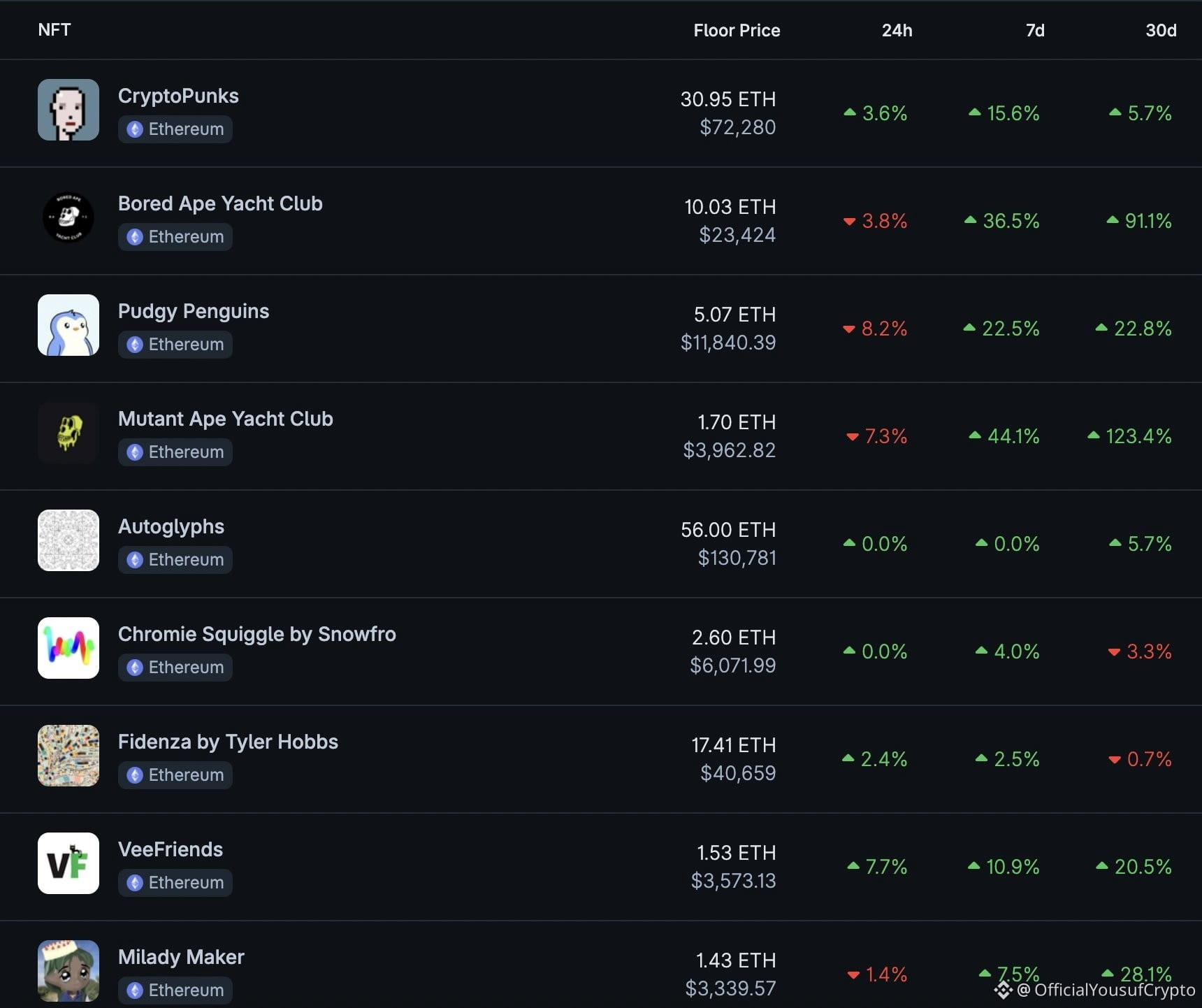Open the Fidenza by Tyler Hobbs thumbnail
The height and width of the screenshot is (1008, 1202).
click(68, 756)
